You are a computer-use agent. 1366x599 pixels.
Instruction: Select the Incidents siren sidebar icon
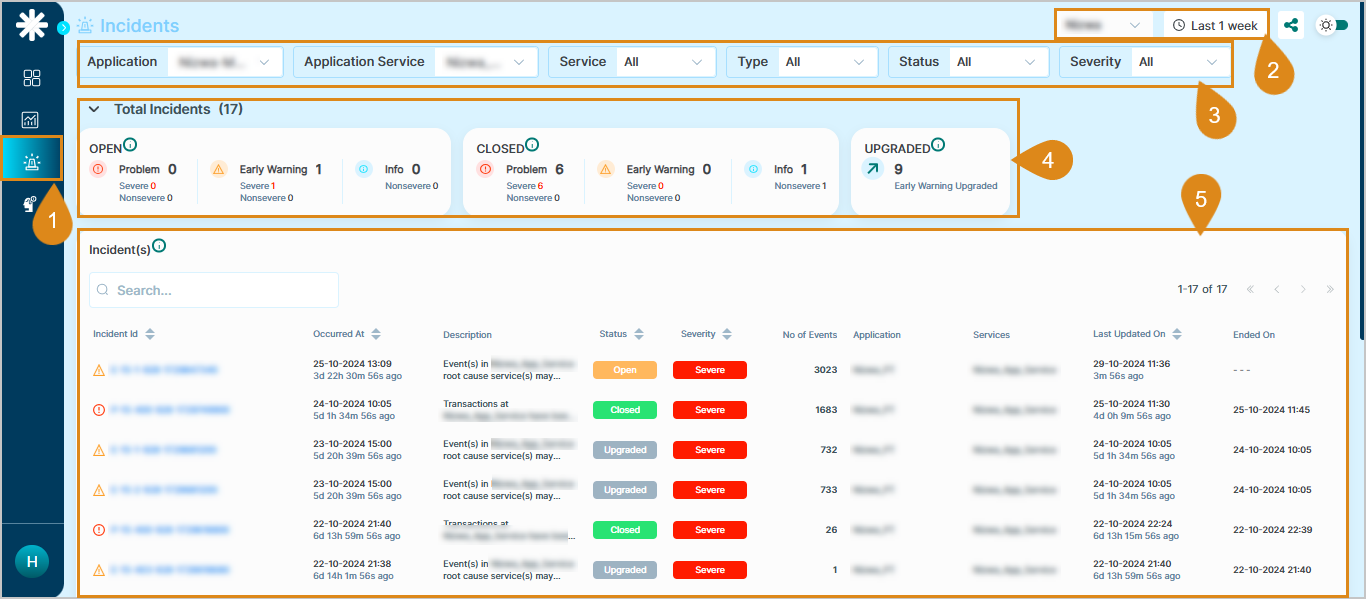pos(31,162)
